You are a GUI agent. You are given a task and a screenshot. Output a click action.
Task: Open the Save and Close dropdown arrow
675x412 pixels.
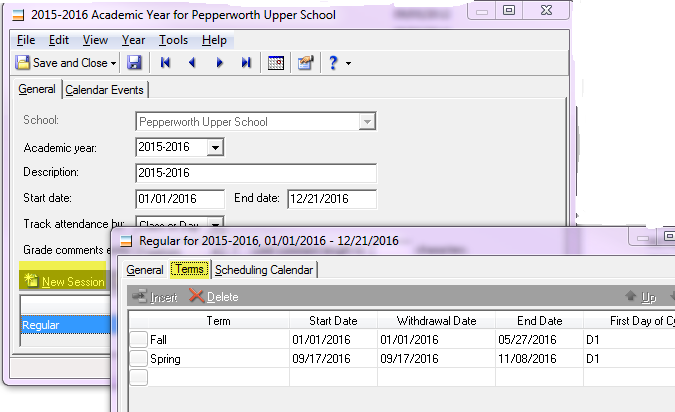pyautogui.click(x=113, y=63)
